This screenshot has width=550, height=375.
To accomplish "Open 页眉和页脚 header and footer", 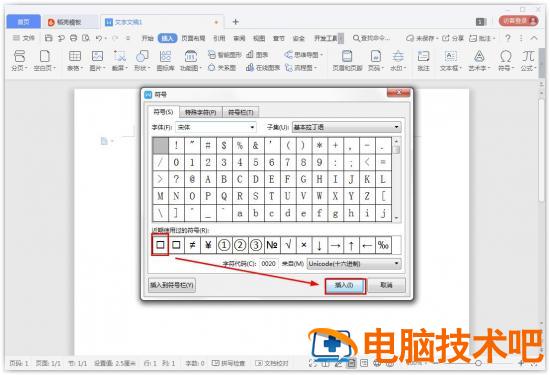I will click(347, 60).
